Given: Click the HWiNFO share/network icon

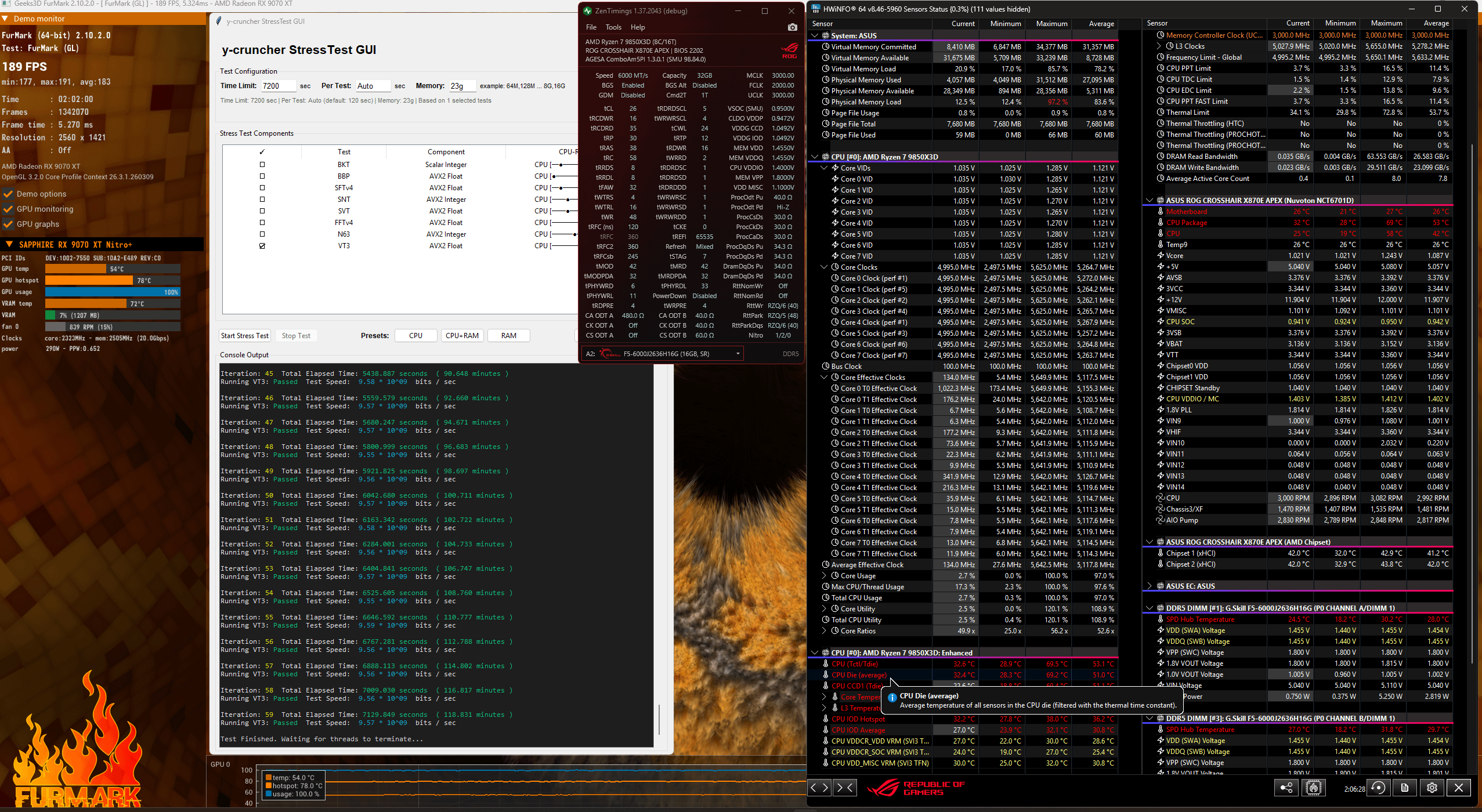Looking at the screenshot, I should [x=1286, y=788].
